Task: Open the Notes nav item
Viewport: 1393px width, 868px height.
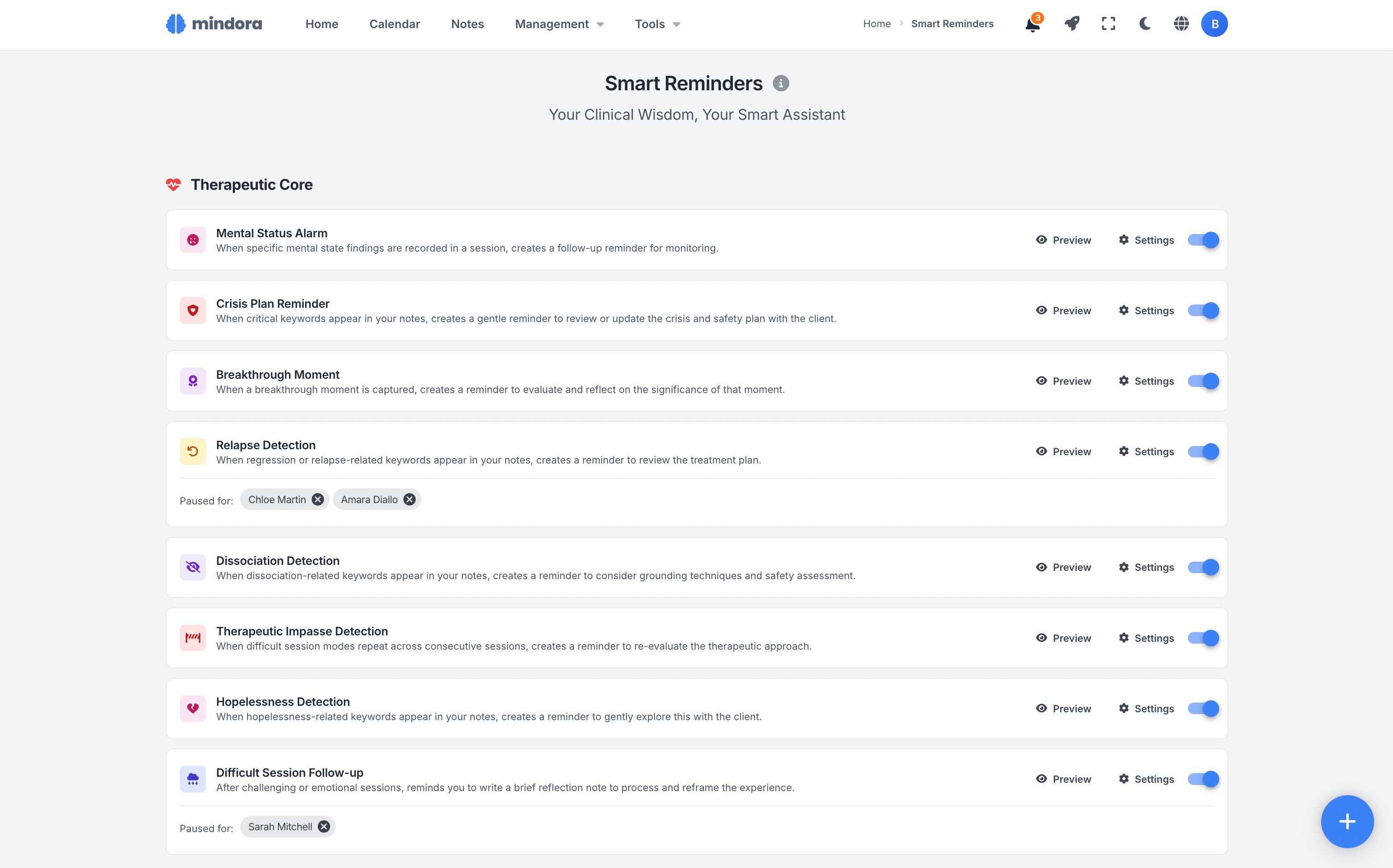Action: tap(467, 24)
